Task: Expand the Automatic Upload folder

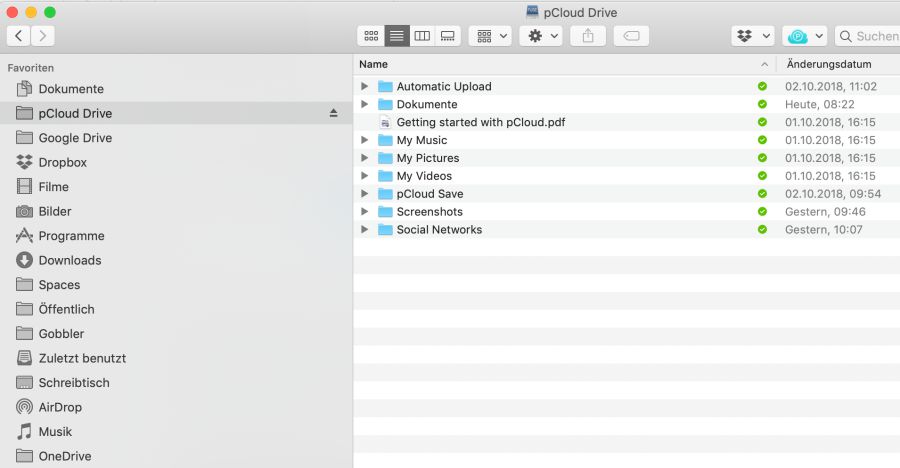Action: tap(364, 86)
